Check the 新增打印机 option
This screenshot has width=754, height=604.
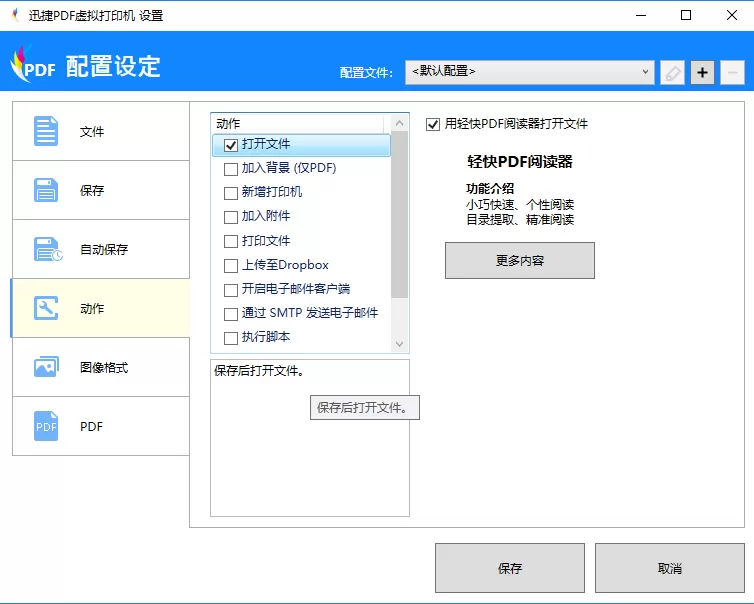(x=231, y=193)
